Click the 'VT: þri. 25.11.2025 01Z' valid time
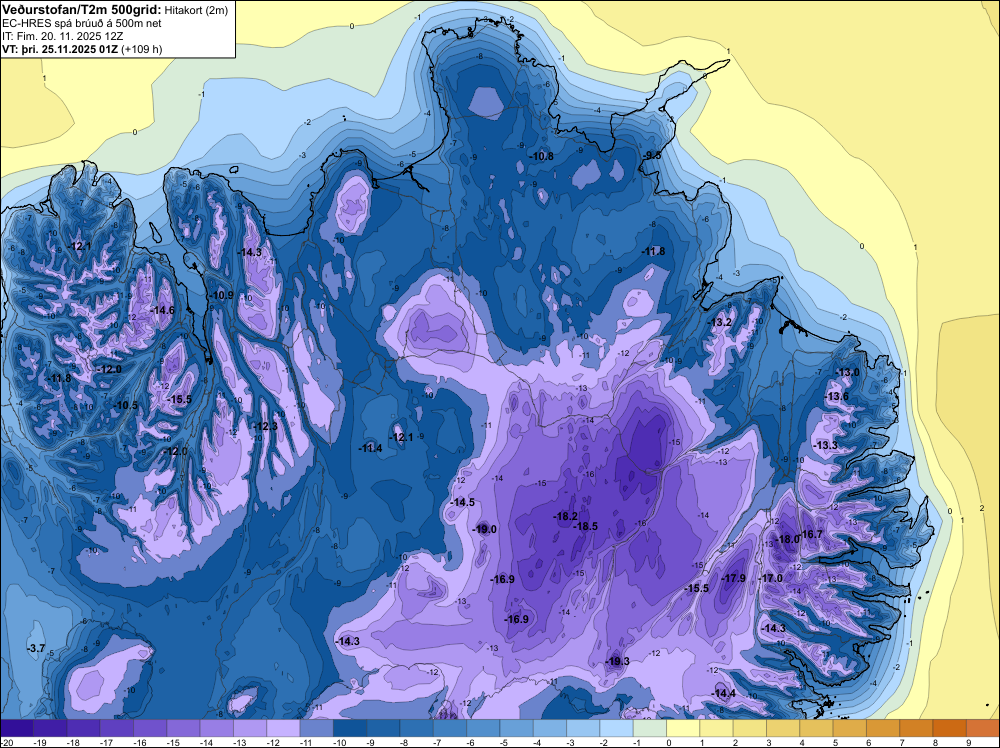This screenshot has width=1000, height=748. (x=60, y=49)
